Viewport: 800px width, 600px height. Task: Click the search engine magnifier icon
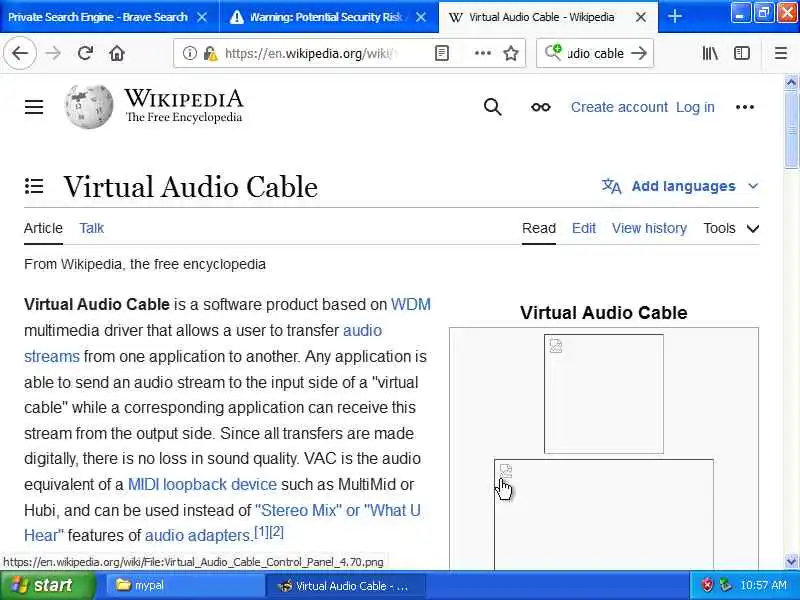coord(553,52)
